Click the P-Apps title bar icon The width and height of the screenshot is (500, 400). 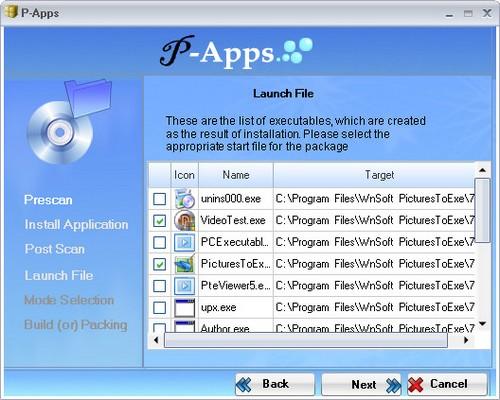(x=11, y=12)
